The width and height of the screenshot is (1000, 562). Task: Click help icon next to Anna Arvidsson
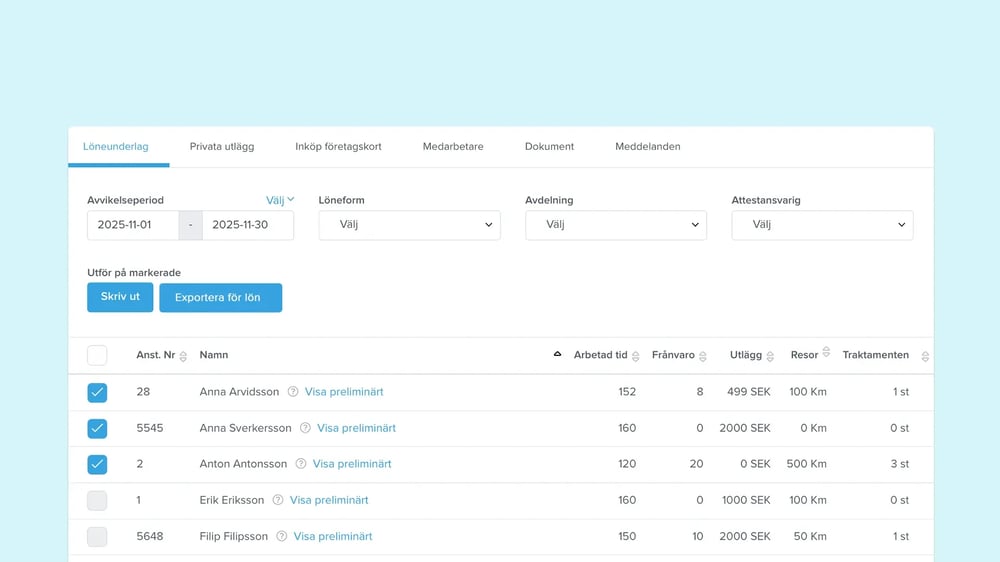tap(293, 392)
